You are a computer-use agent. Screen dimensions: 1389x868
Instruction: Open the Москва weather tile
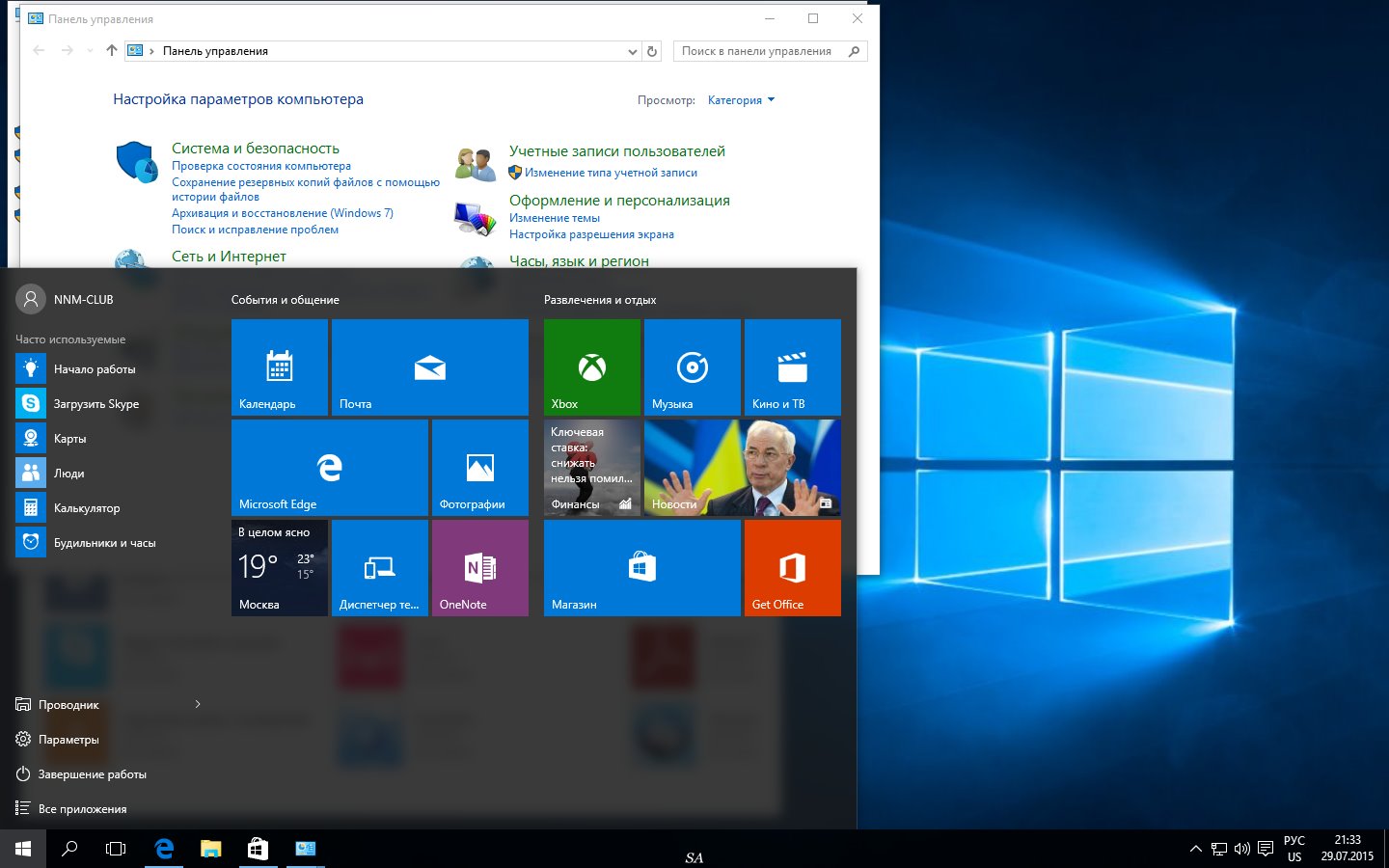point(280,568)
